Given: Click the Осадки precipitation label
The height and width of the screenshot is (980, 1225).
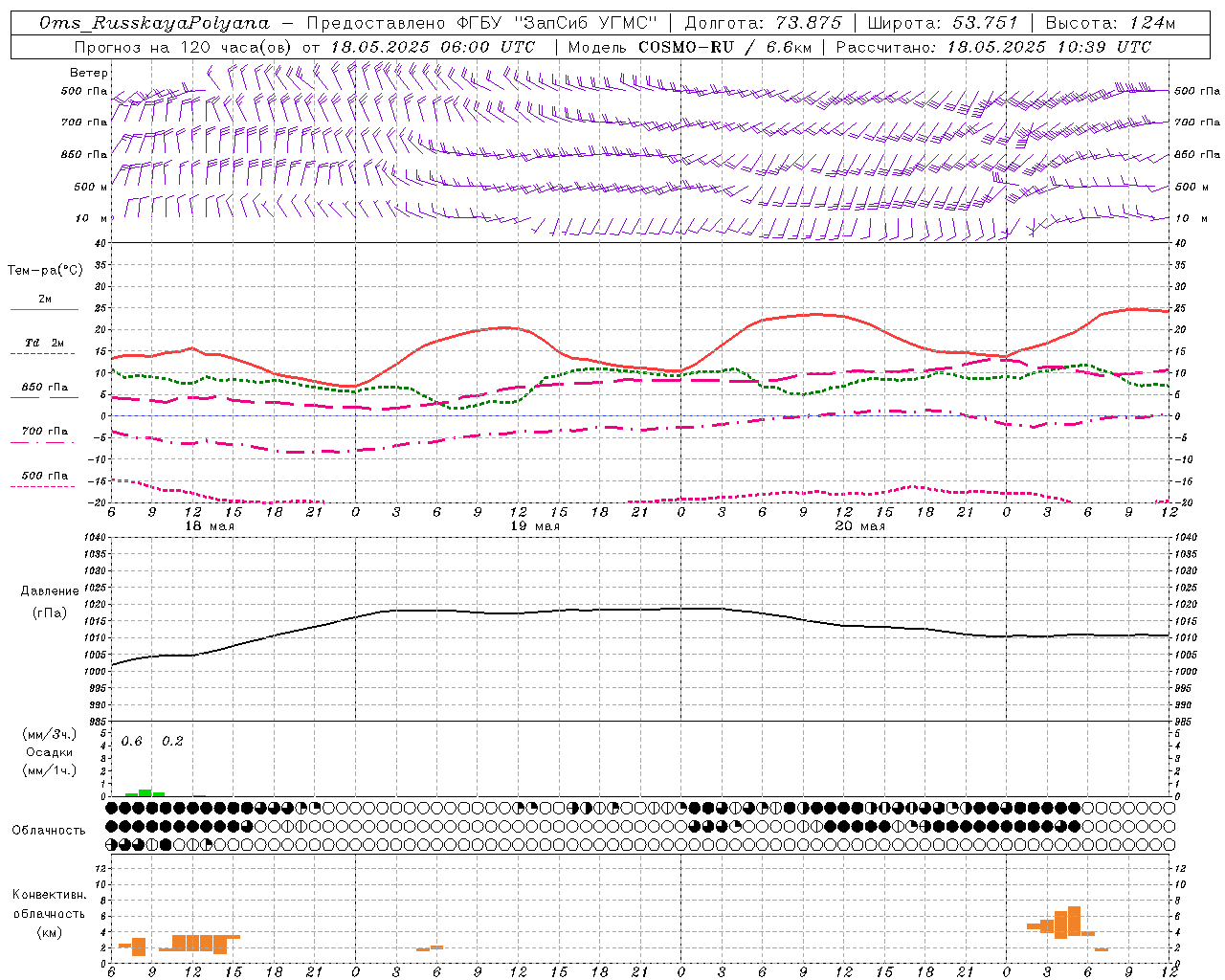Looking at the screenshot, I should [x=50, y=752].
